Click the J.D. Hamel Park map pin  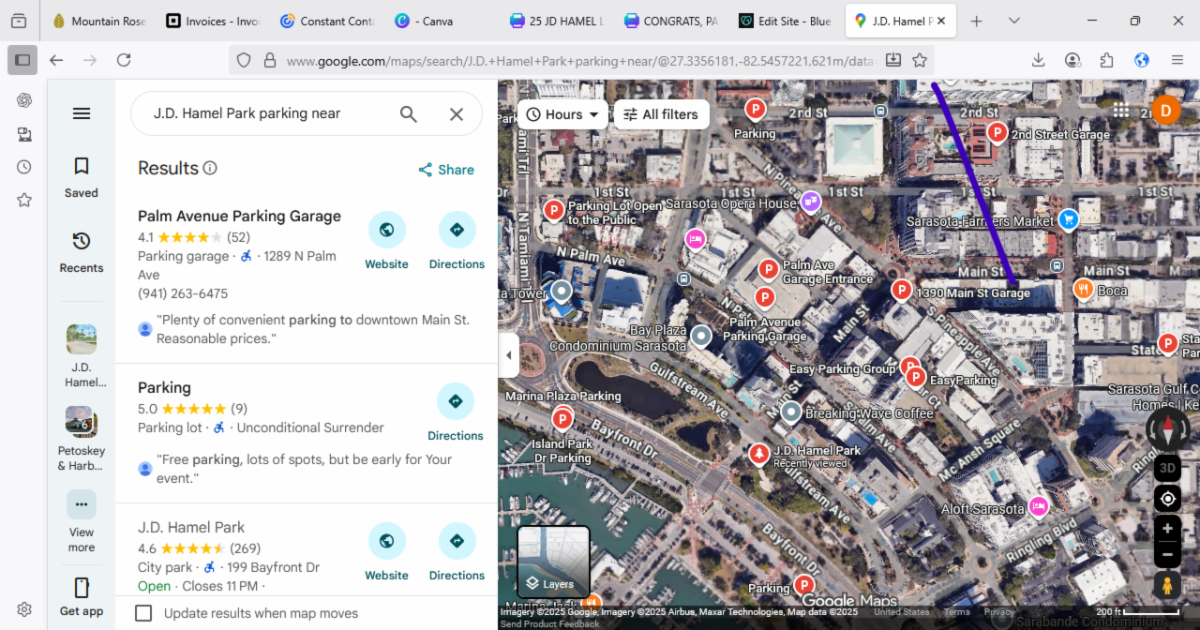pos(759,454)
